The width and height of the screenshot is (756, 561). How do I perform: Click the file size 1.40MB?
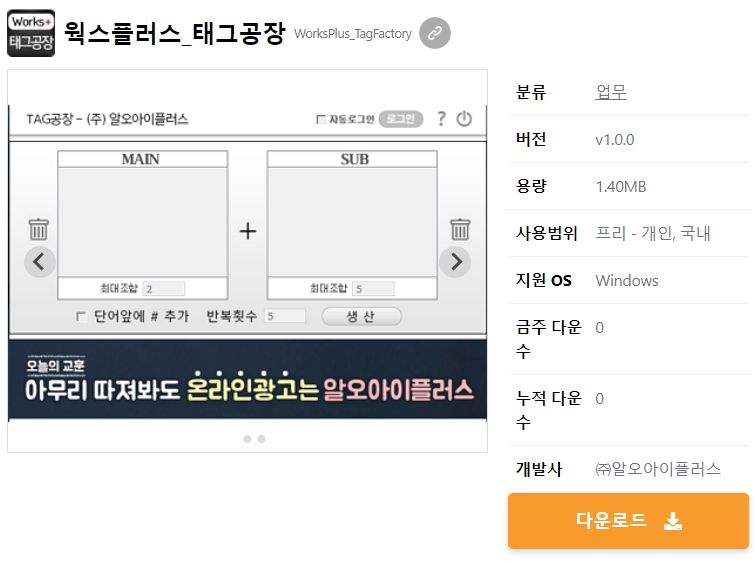tap(621, 187)
